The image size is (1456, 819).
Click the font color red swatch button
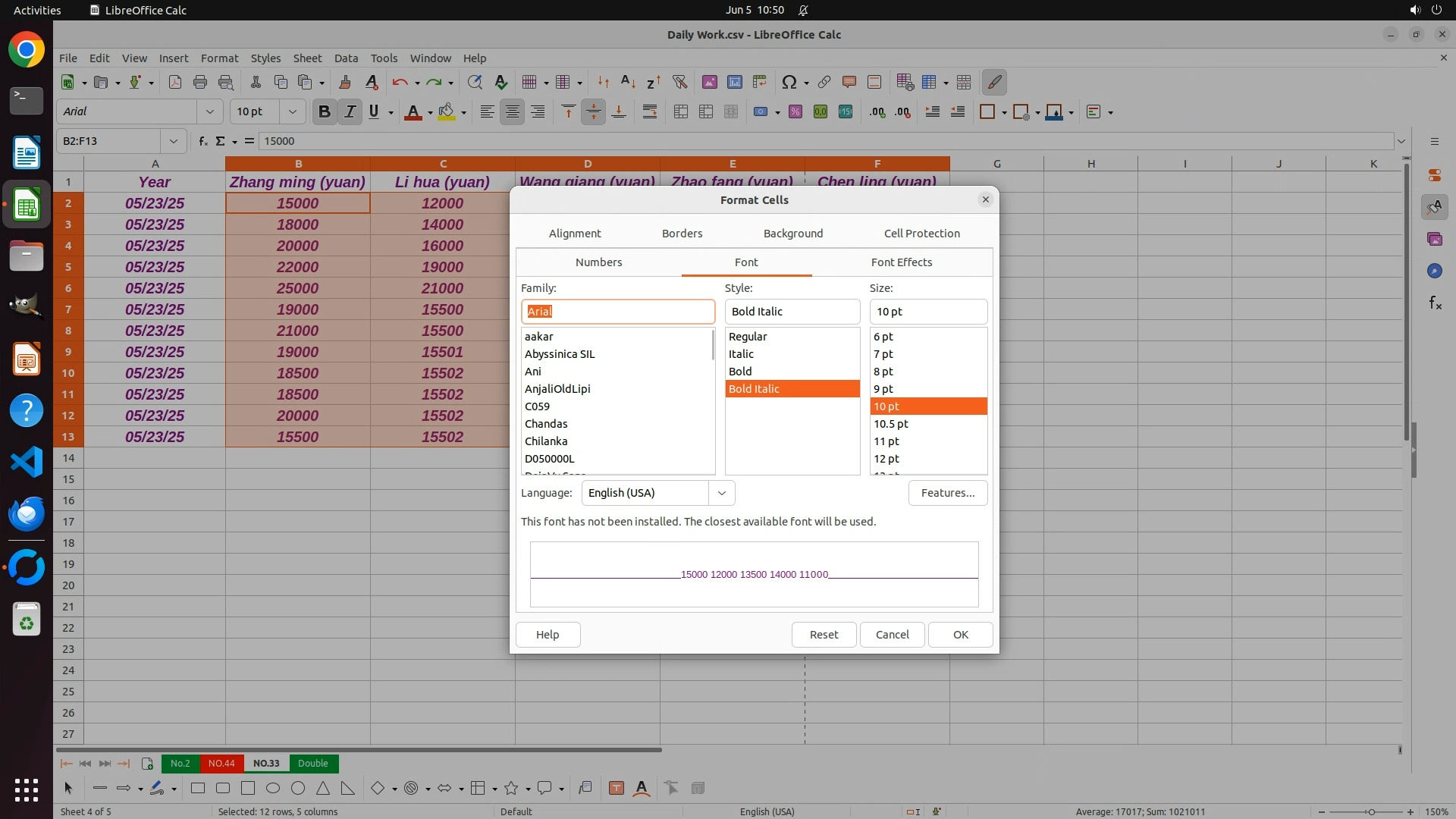coord(413,111)
